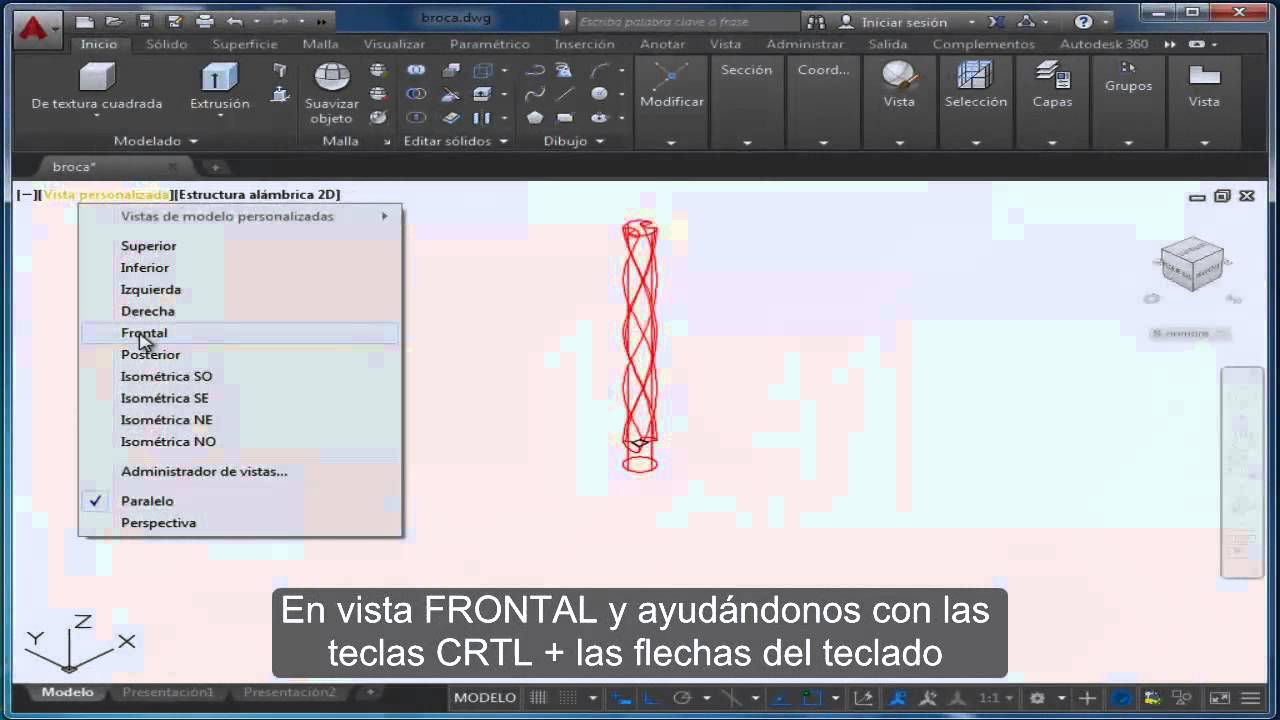Click the customization hamburger icon in status bar
1280x720 pixels.
pyautogui.click(x=1250, y=698)
